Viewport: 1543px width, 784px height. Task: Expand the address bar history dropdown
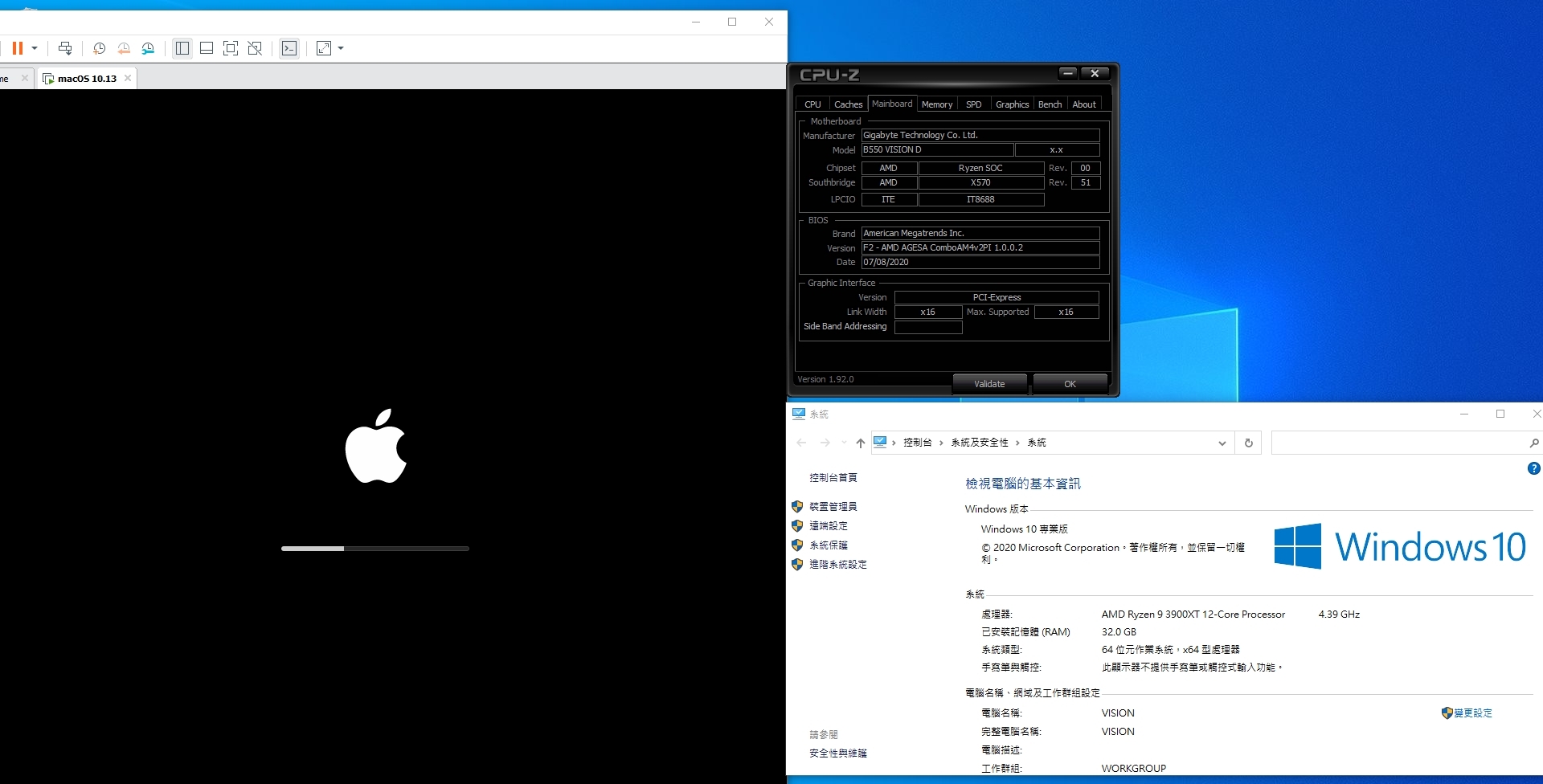(x=1222, y=443)
